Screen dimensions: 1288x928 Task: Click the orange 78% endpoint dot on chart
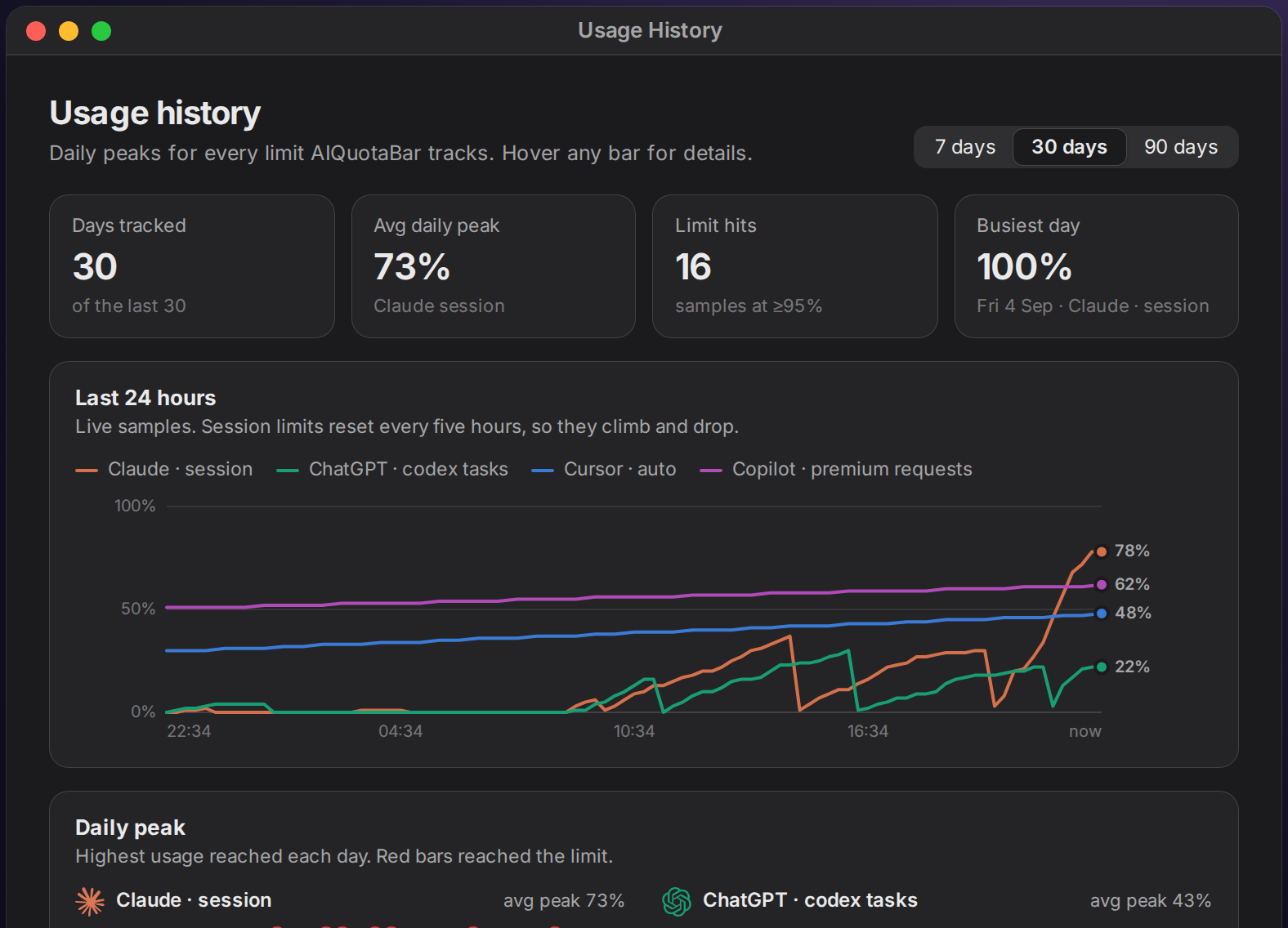pyautogui.click(x=1102, y=551)
